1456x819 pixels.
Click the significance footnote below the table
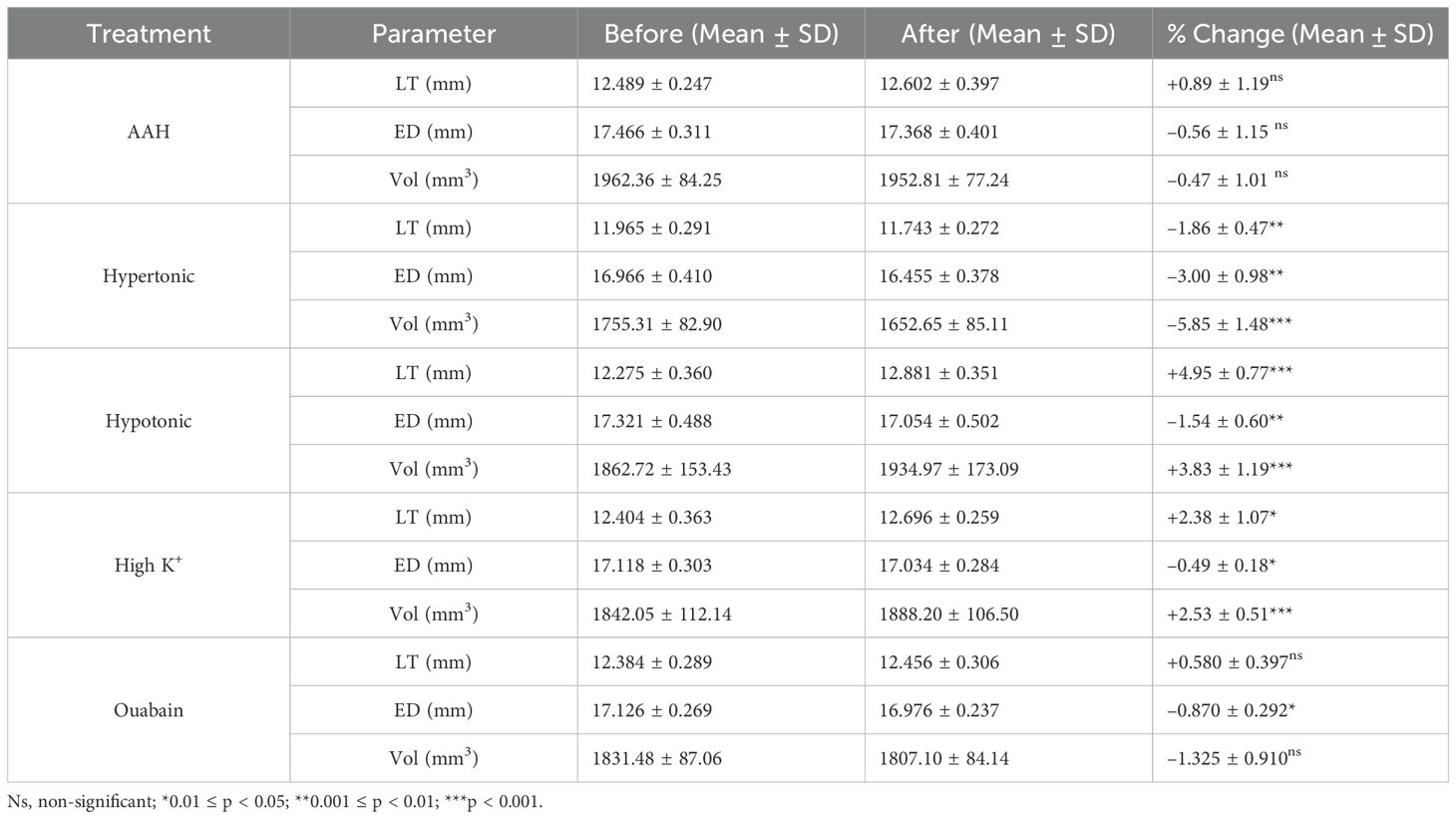(x=275, y=802)
